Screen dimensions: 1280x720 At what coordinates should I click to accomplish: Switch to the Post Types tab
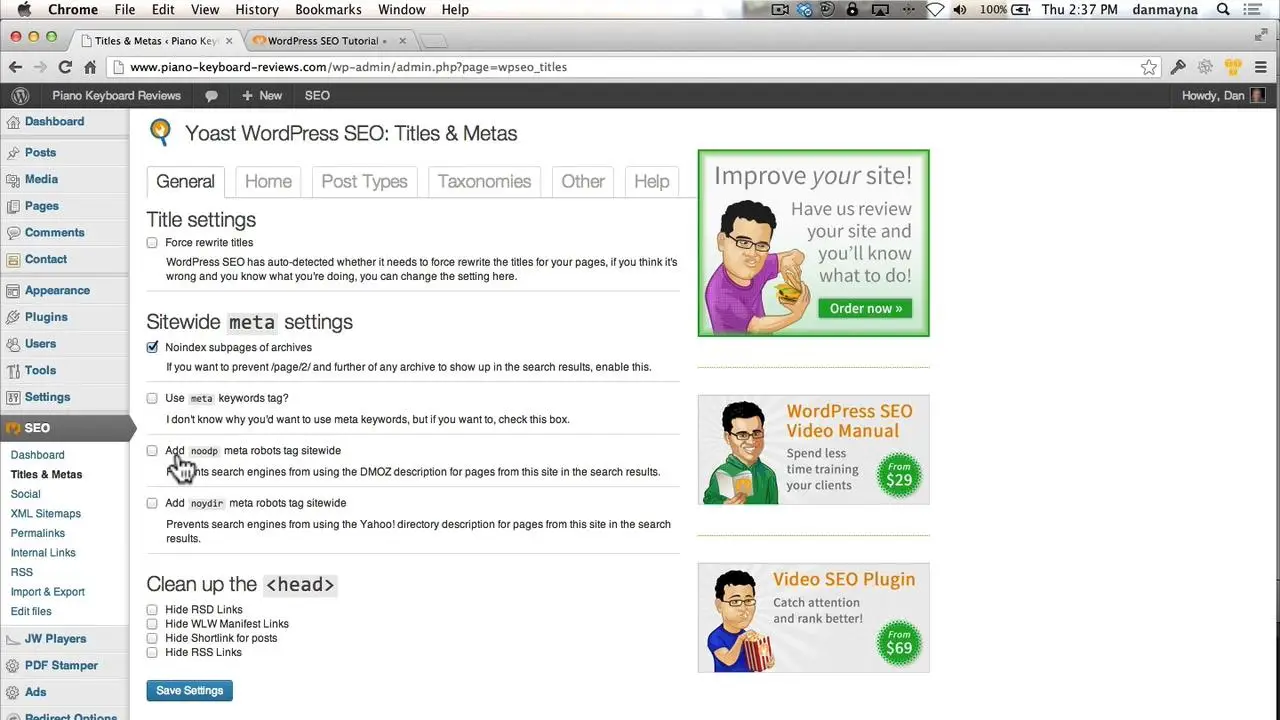364,182
